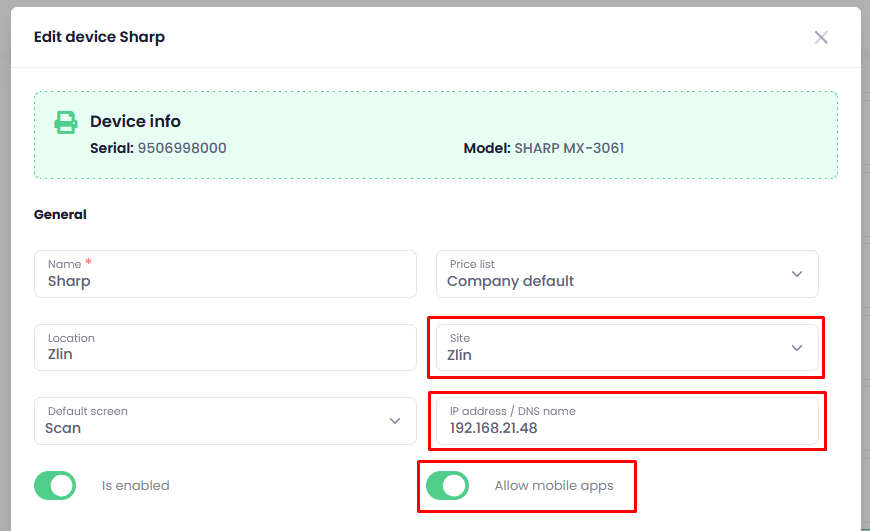Click the Edit device Sharp title
This screenshot has width=870, height=531.
click(x=99, y=37)
